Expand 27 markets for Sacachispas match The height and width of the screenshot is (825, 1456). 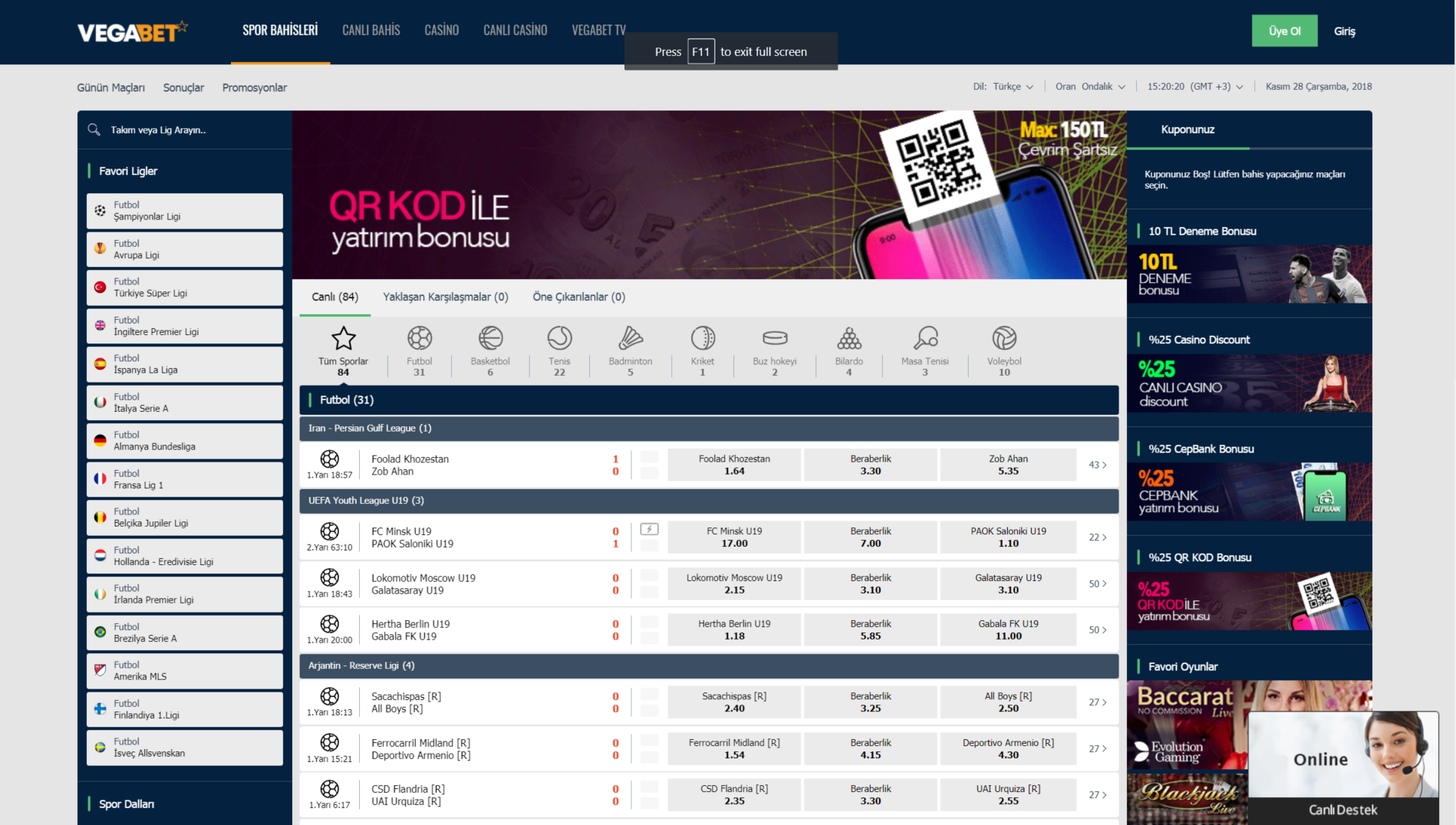[x=1098, y=702]
